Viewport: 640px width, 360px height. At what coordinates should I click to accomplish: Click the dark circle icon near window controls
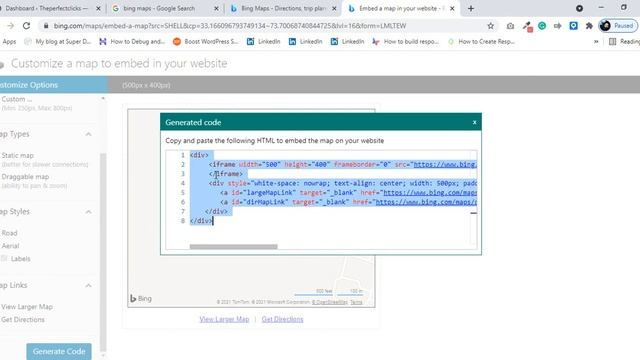(579, 8)
